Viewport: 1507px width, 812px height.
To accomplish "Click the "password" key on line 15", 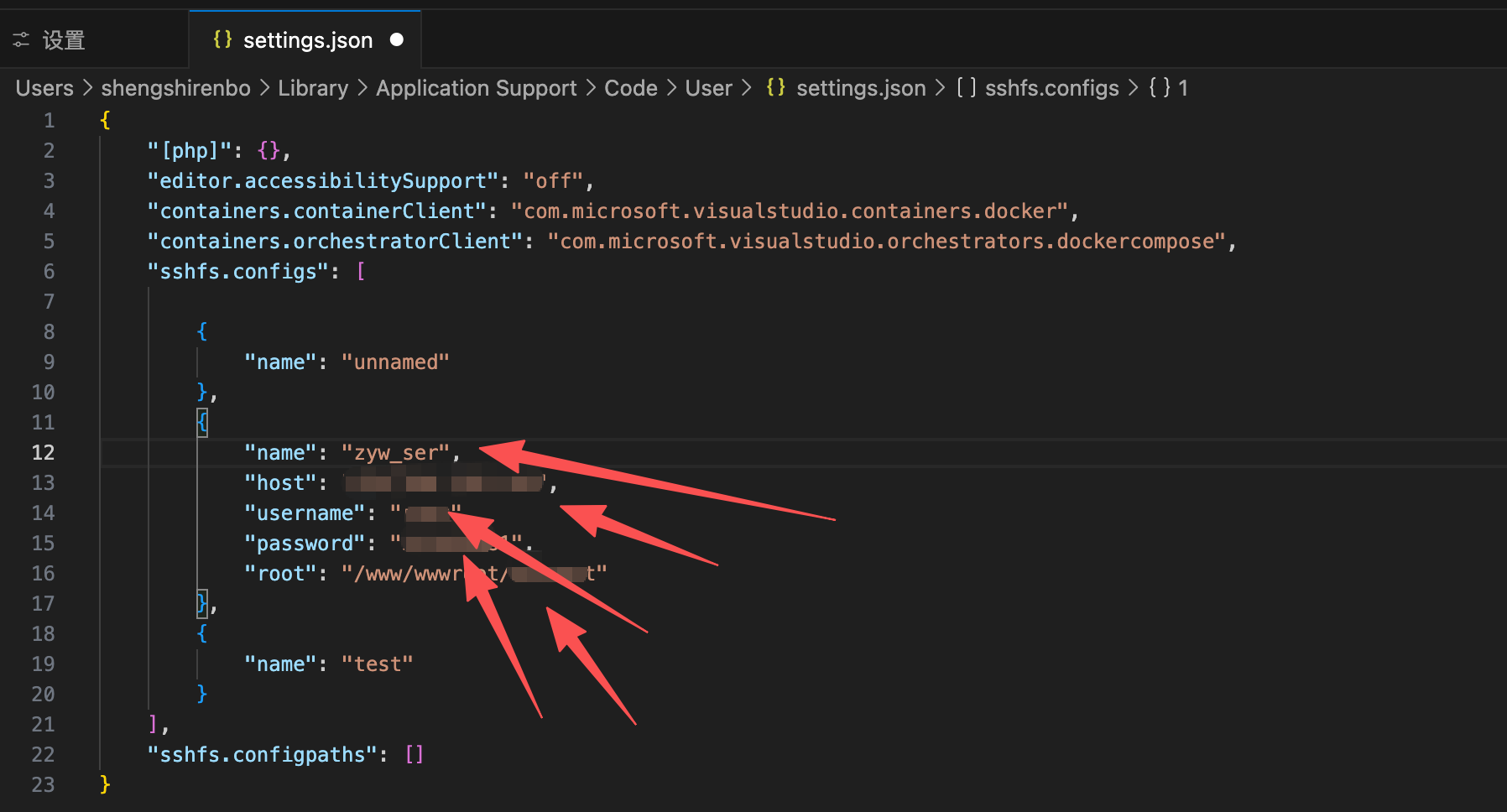I will [x=305, y=544].
